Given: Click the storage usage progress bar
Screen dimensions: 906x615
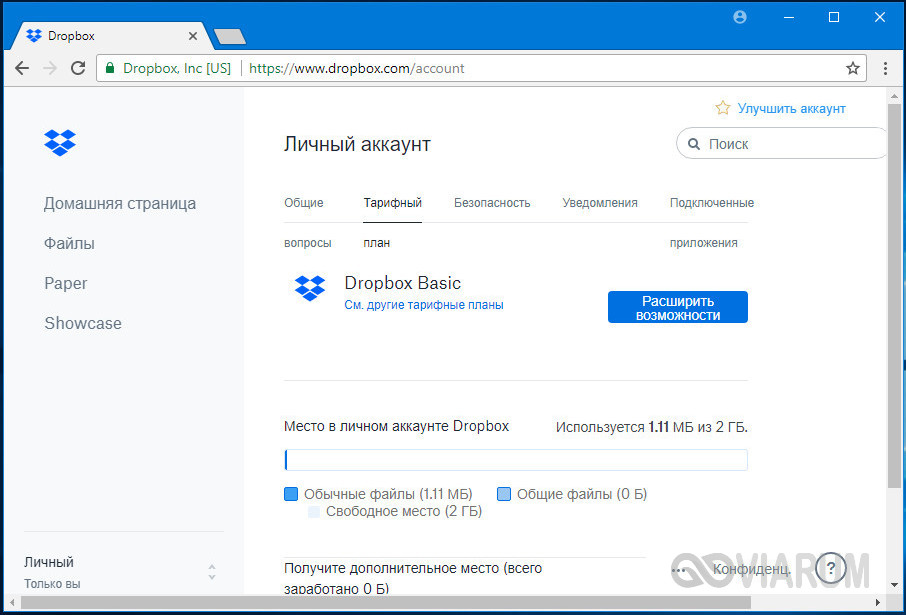Looking at the screenshot, I should [516, 460].
